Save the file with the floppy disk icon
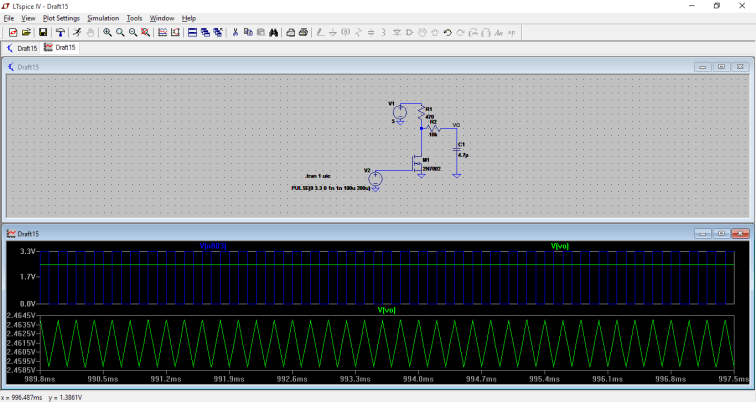This screenshot has height=402, width=756. [x=43, y=32]
